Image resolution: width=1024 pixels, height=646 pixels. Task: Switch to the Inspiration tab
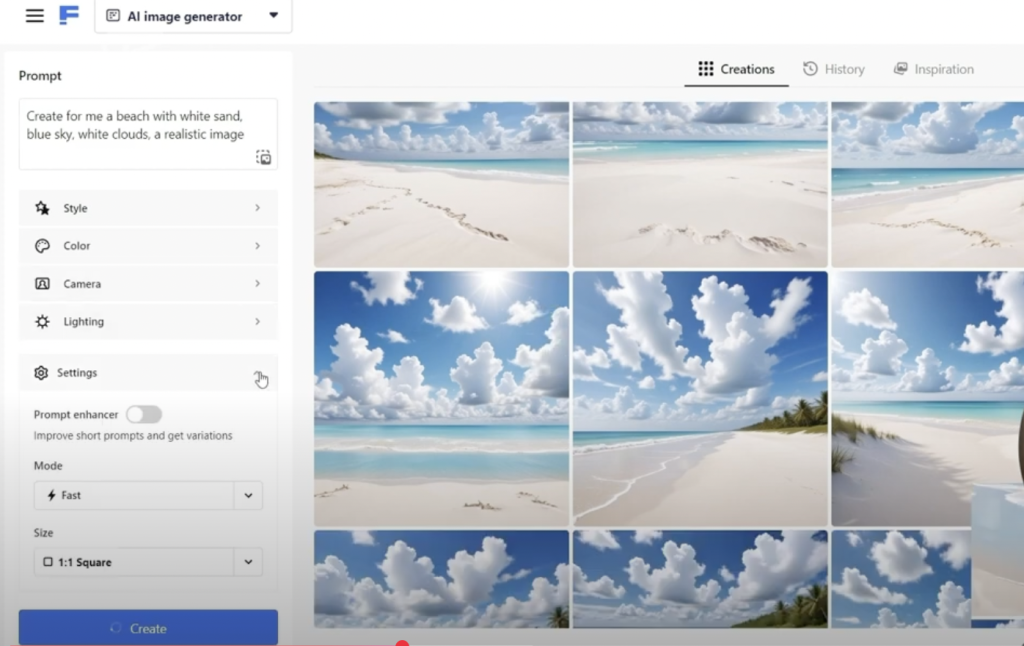click(934, 69)
